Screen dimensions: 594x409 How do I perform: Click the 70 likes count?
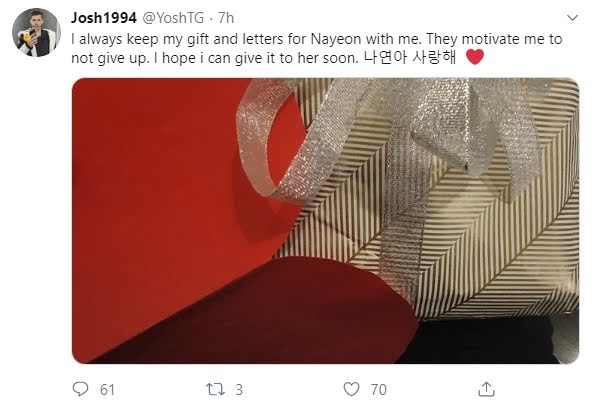[378, 390]
